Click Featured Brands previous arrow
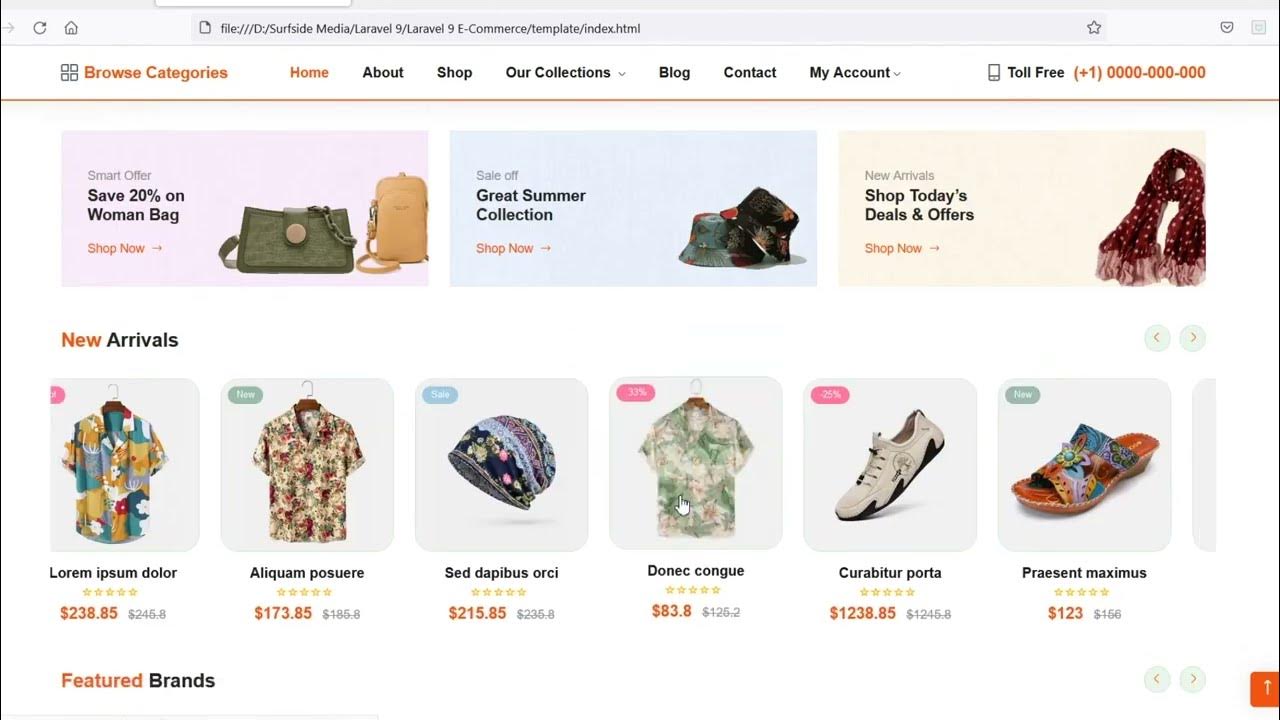Screen dimensions: 1280x720 1156,680
